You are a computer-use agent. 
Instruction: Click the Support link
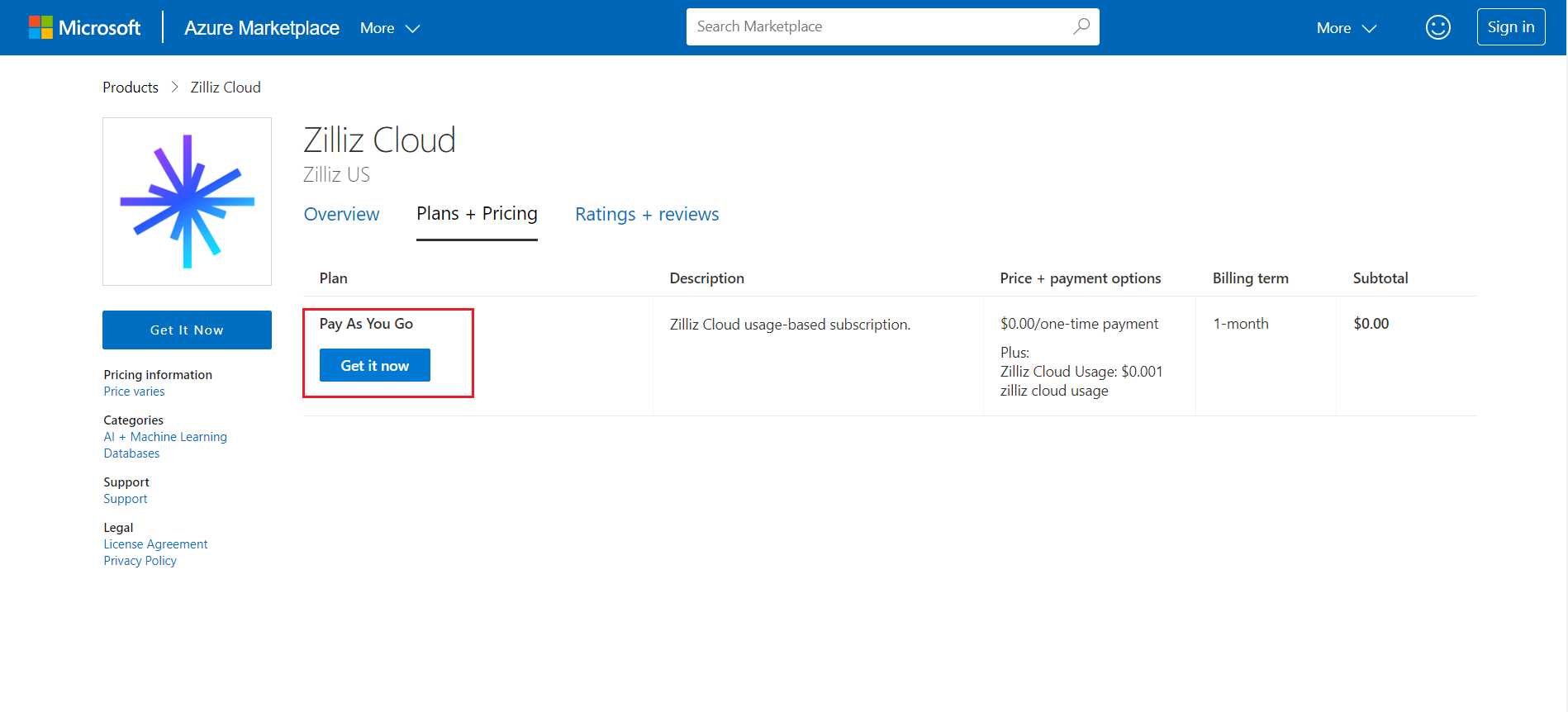click(x=126, y=499)
